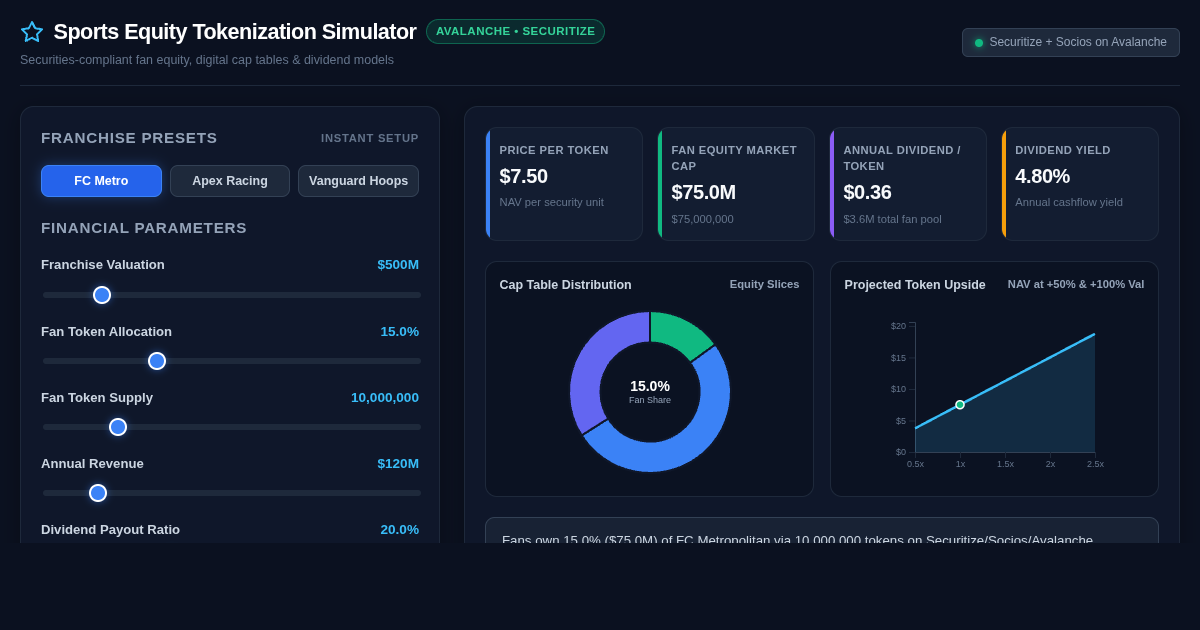
Task: Click the Equity Slices label
Action: 765,284
